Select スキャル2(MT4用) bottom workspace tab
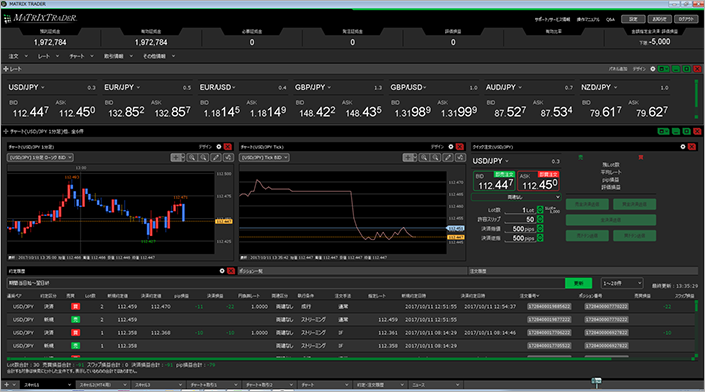This screenshot has width=705, height=392. pos(102,385)
